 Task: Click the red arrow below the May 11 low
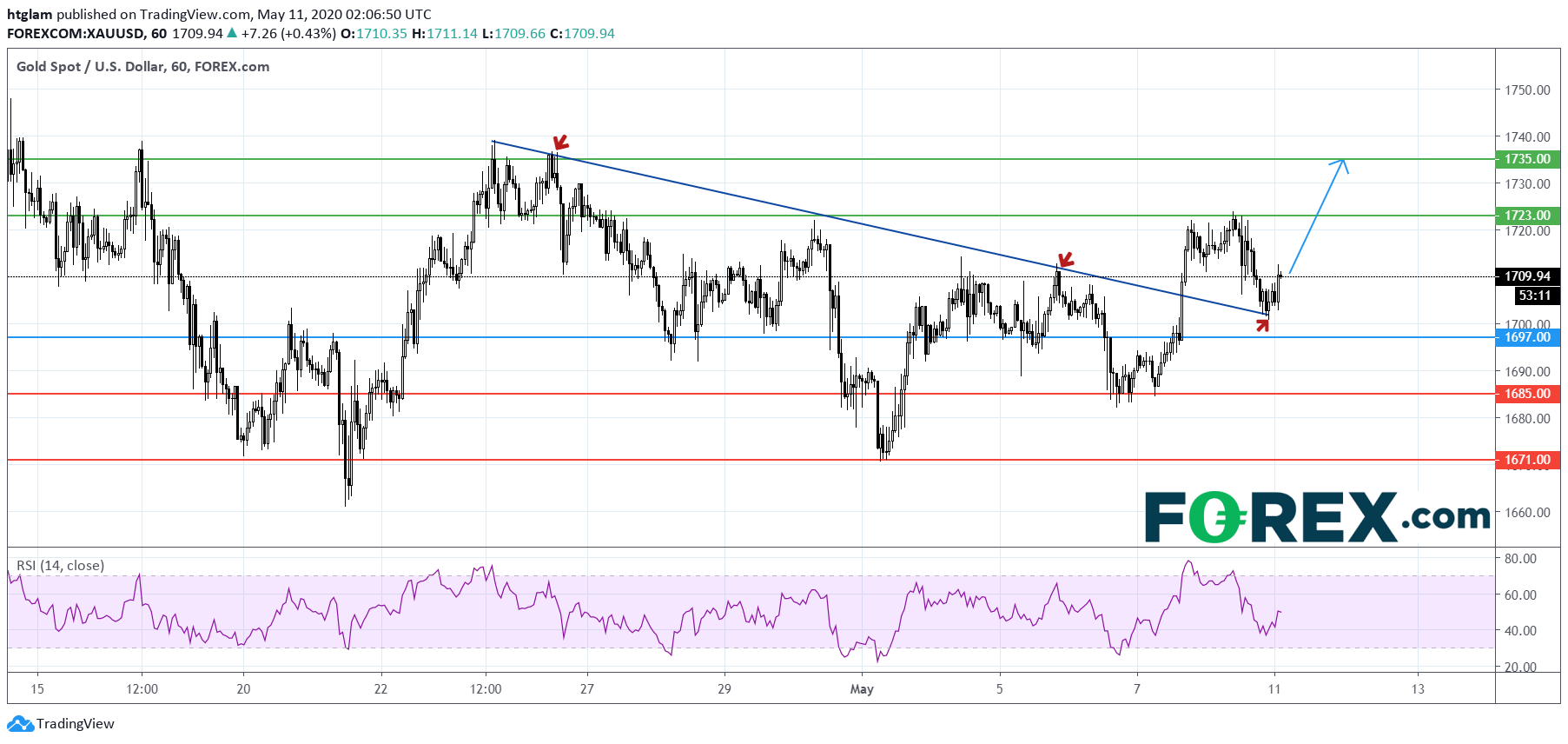point(1262,325)
